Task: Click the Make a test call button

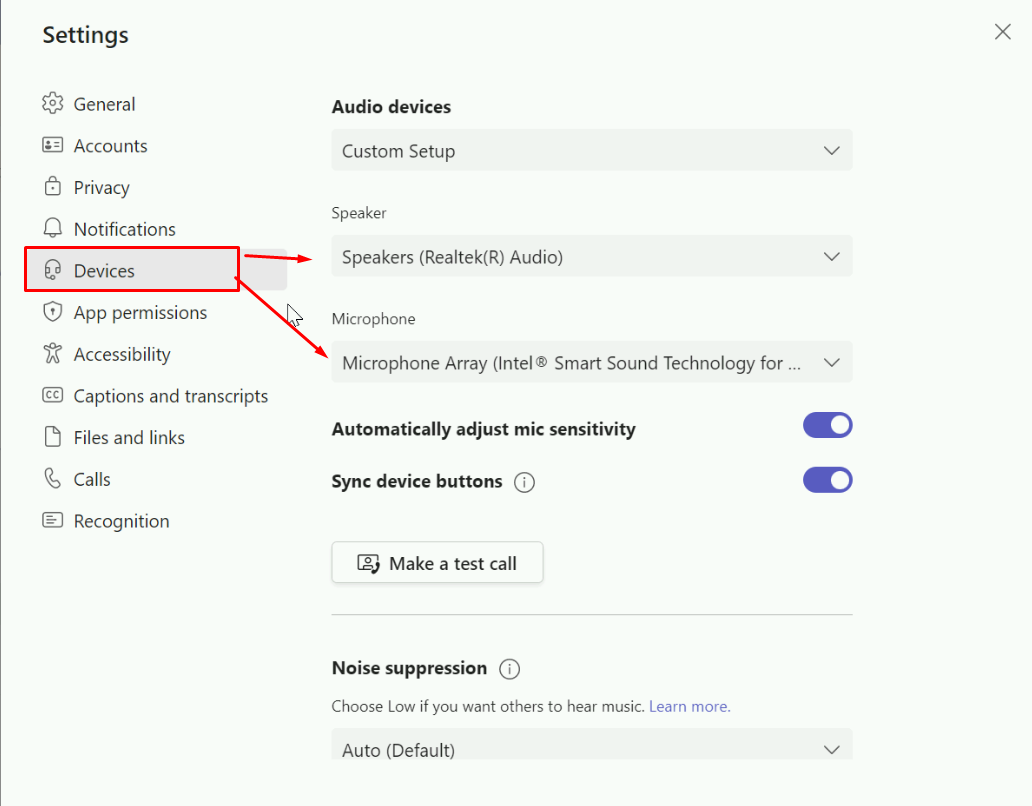Action: point(437,563)
